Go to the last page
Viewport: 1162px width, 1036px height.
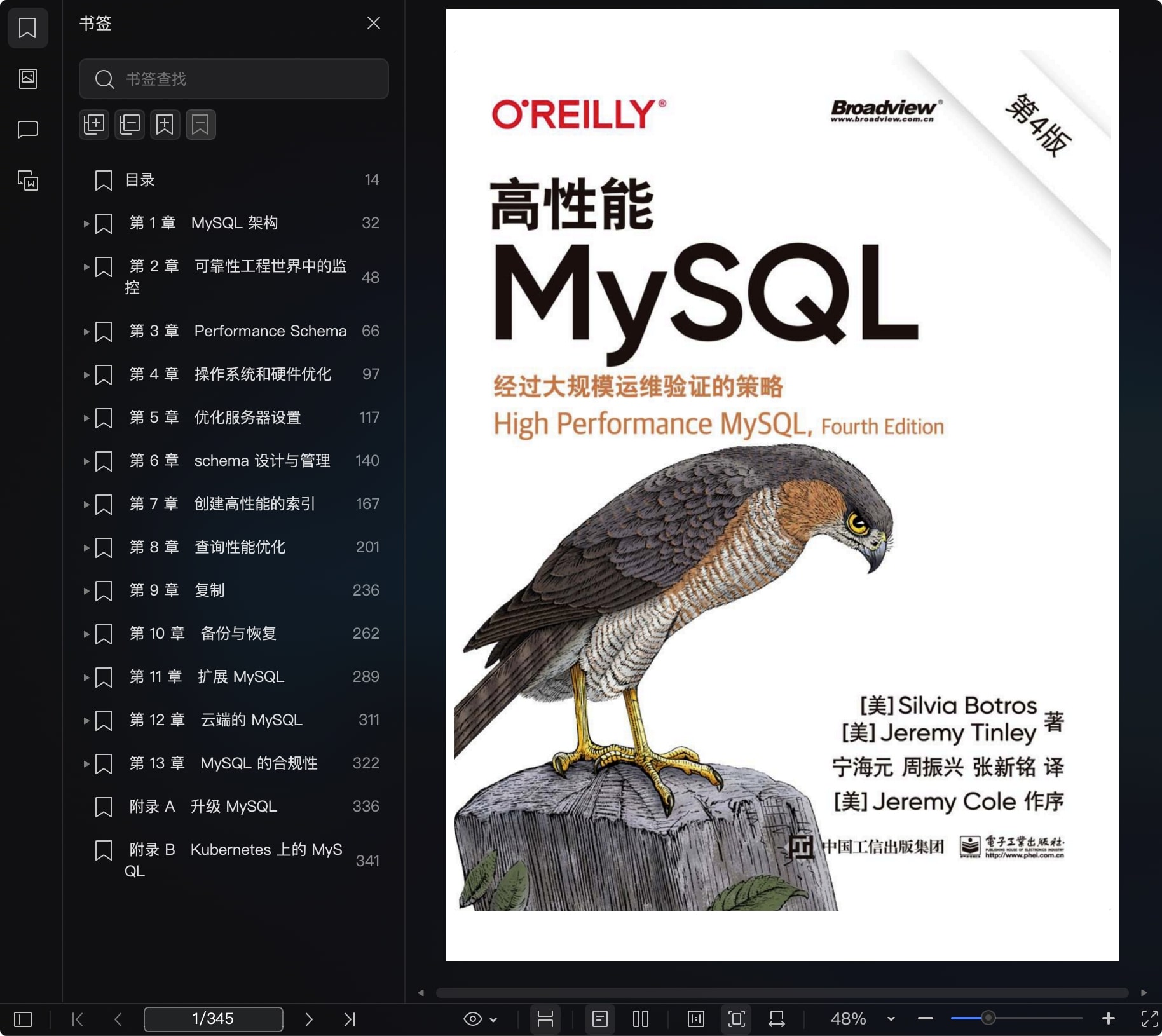point(350,1019)
